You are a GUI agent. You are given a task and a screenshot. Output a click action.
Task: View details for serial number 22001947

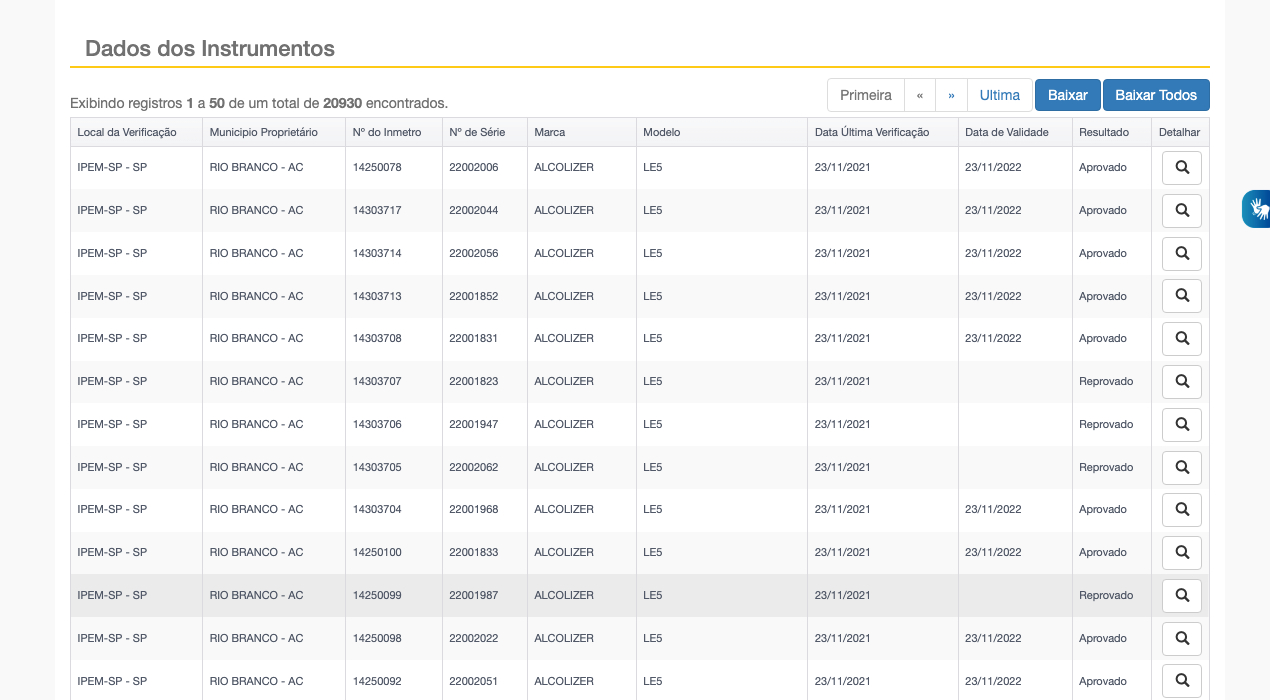[x=1181, y=425]
